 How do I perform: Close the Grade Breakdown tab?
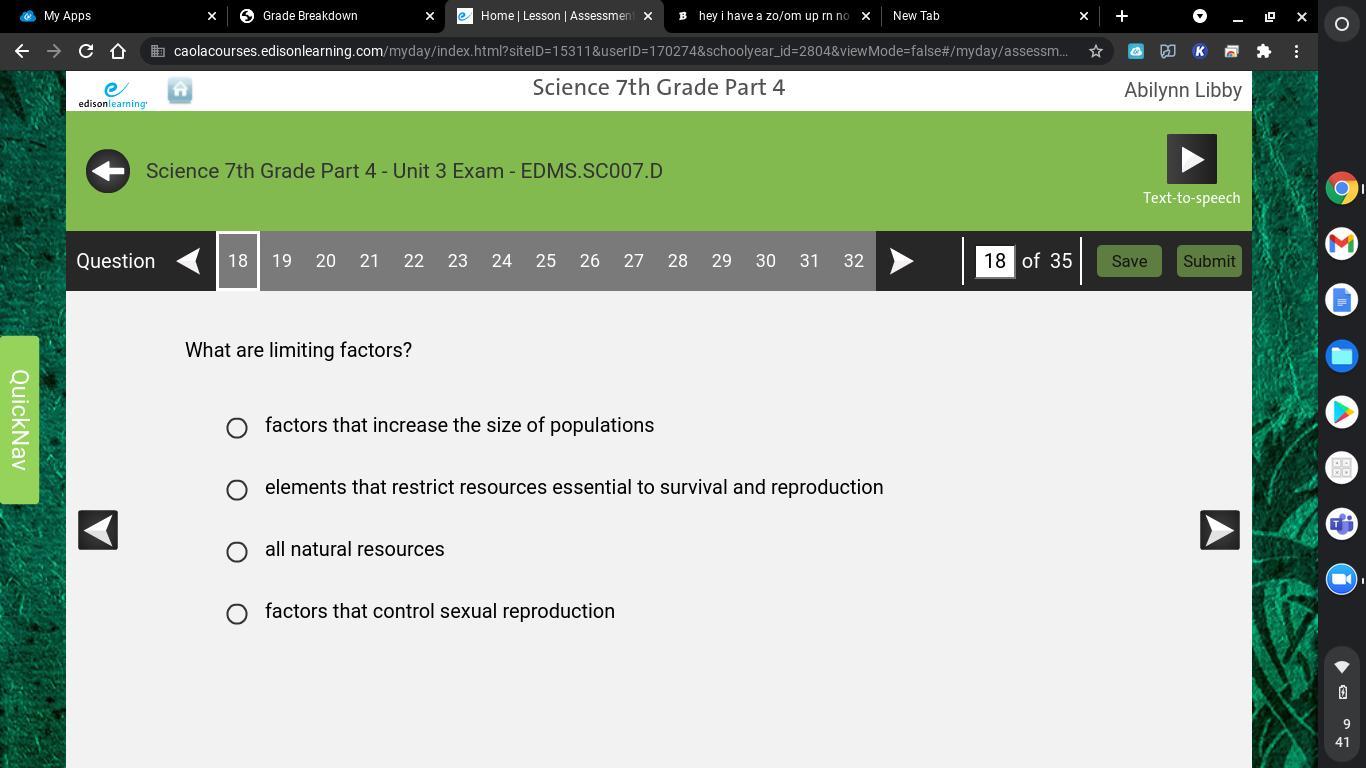pyautogui.click(x=430, y=16)
